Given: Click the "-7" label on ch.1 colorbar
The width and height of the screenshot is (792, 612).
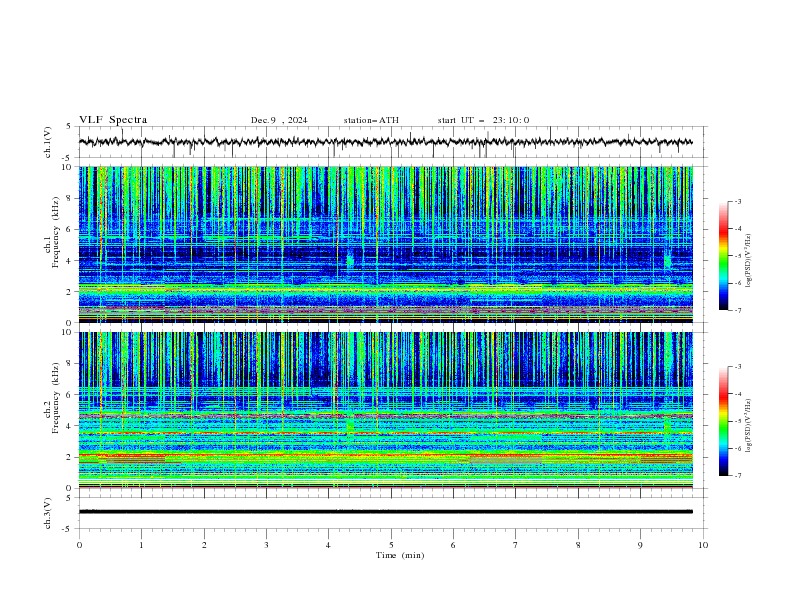Looking at the screenshot, I should click(738, 310).
